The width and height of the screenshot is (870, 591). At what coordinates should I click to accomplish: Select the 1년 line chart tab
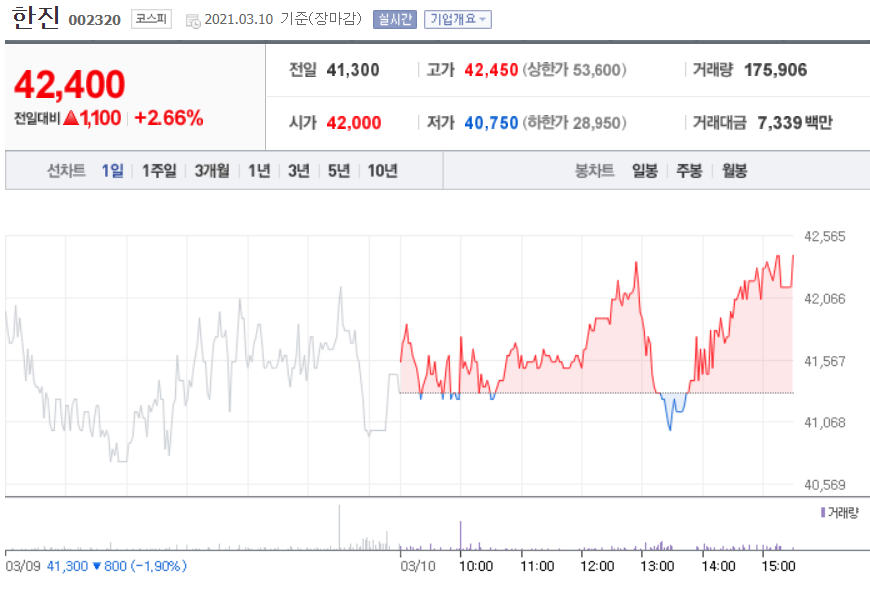pos(259,170)
